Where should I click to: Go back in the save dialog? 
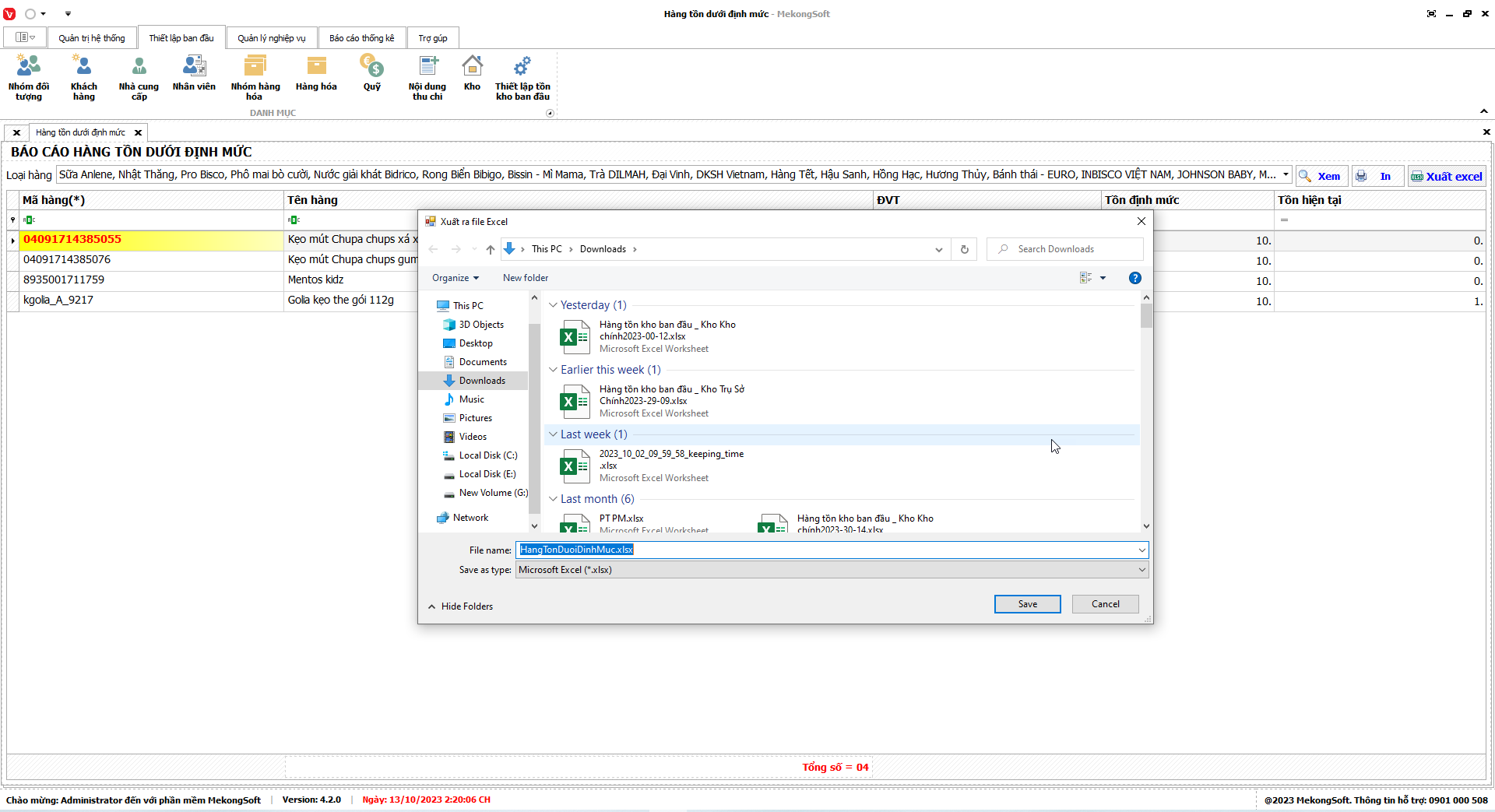point(434,249)
